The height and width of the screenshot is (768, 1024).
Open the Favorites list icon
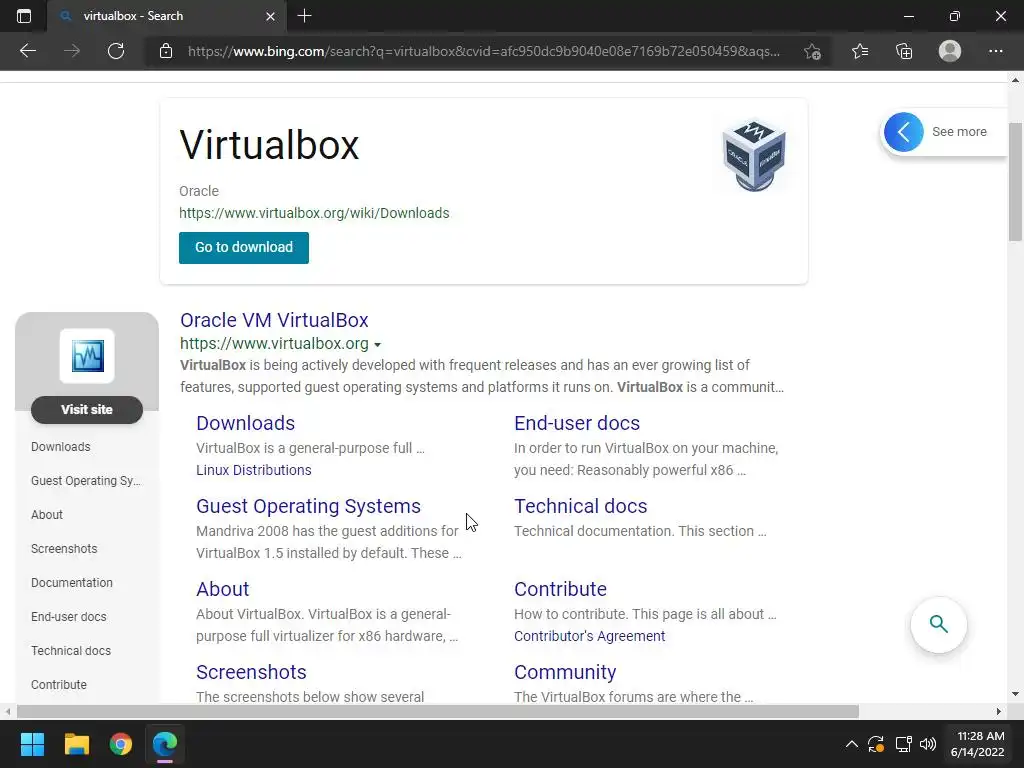(860, 51)
